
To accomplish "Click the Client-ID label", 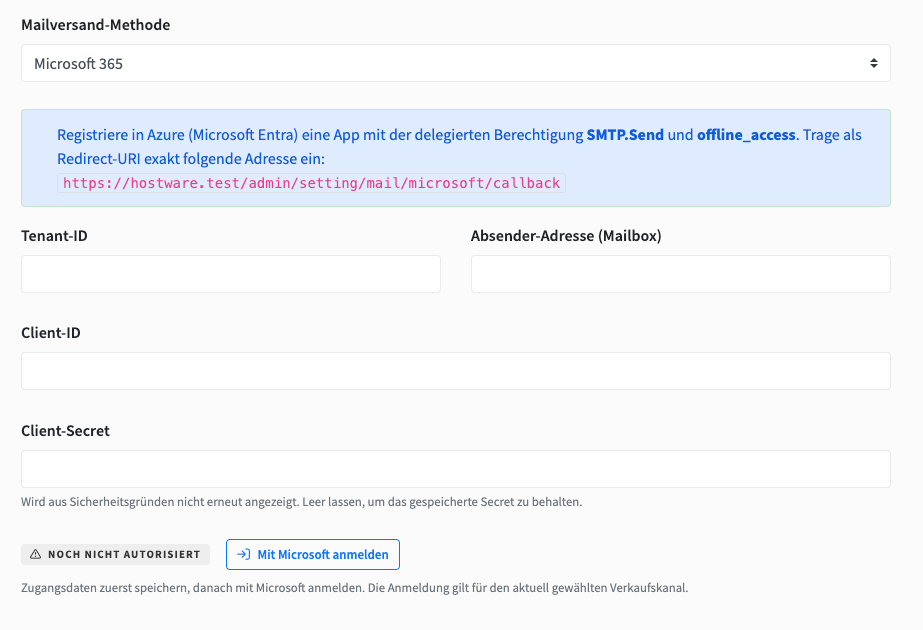I will tap(51, 333).
